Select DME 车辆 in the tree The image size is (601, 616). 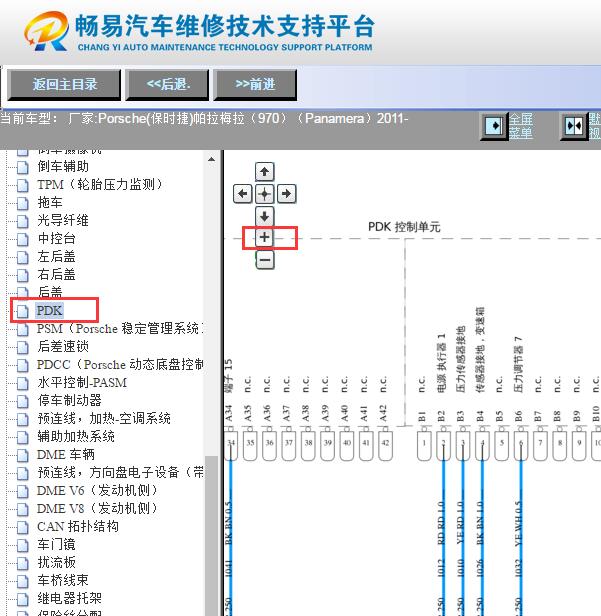pyautogui.click(x=66, y=455)
